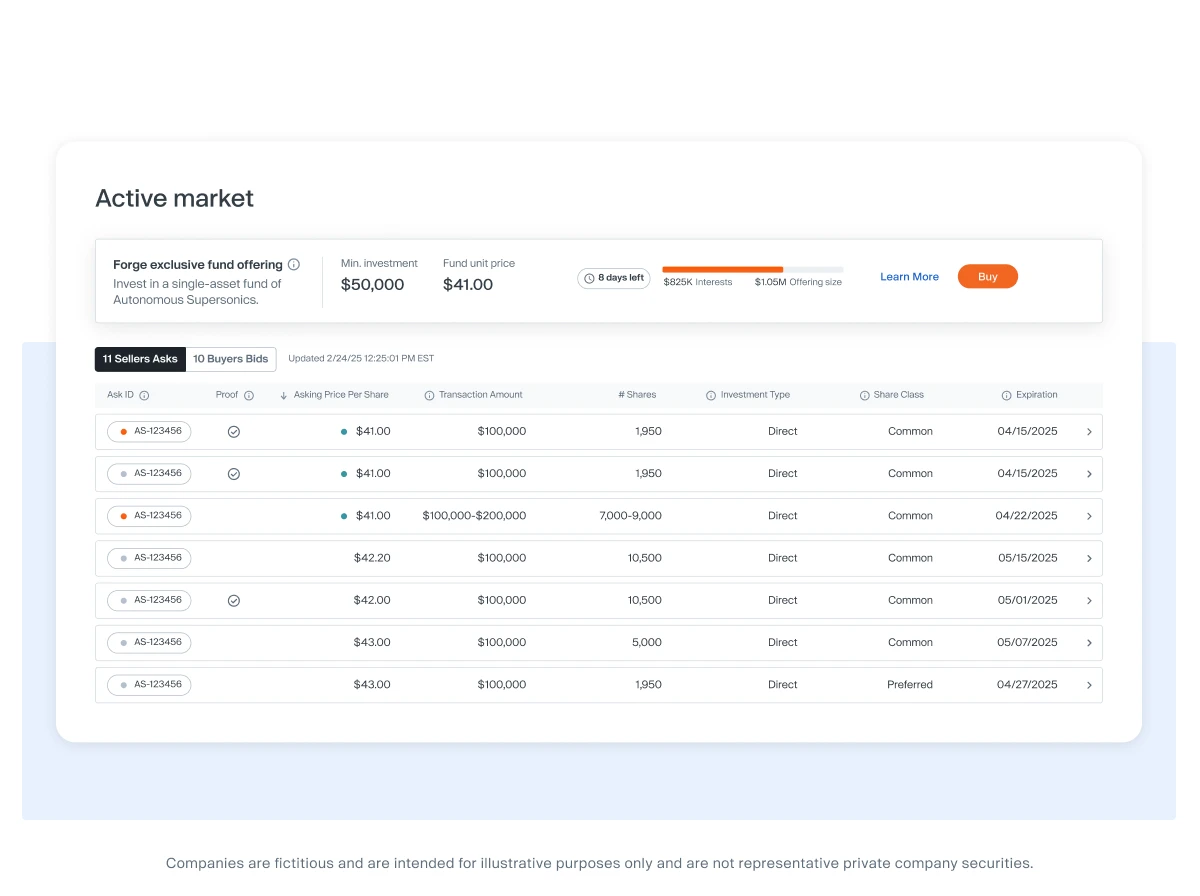
Task: Click the Ask ID info icon
Action: (x=144, y=395)
